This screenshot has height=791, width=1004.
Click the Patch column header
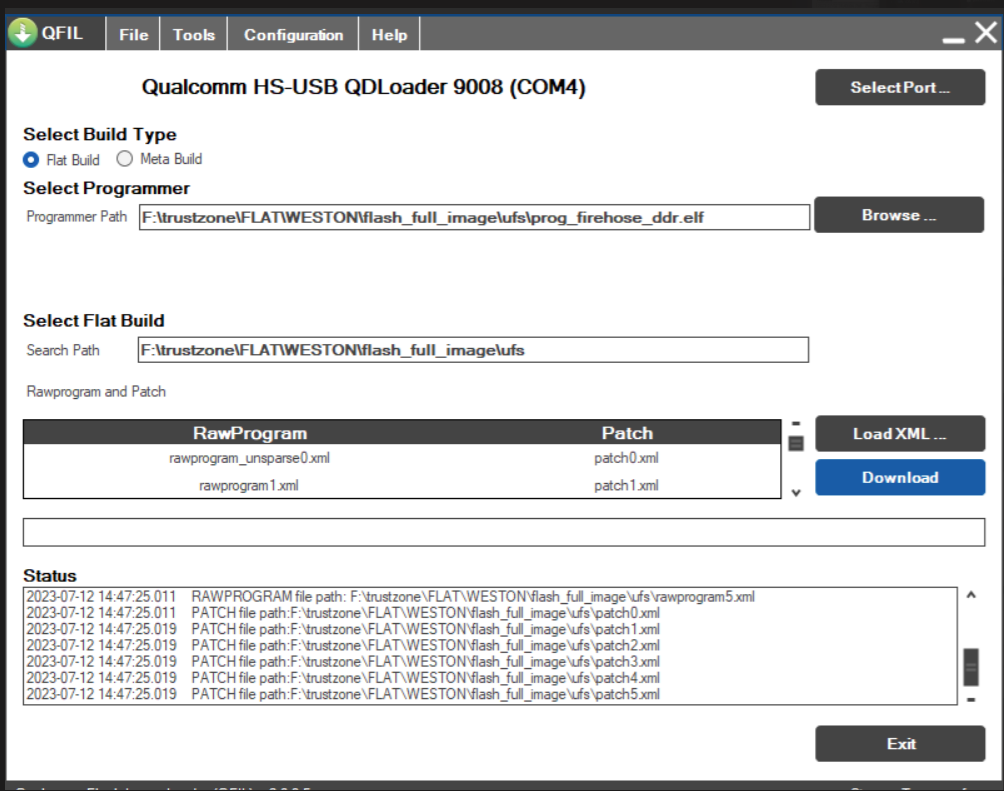[628, 433]
